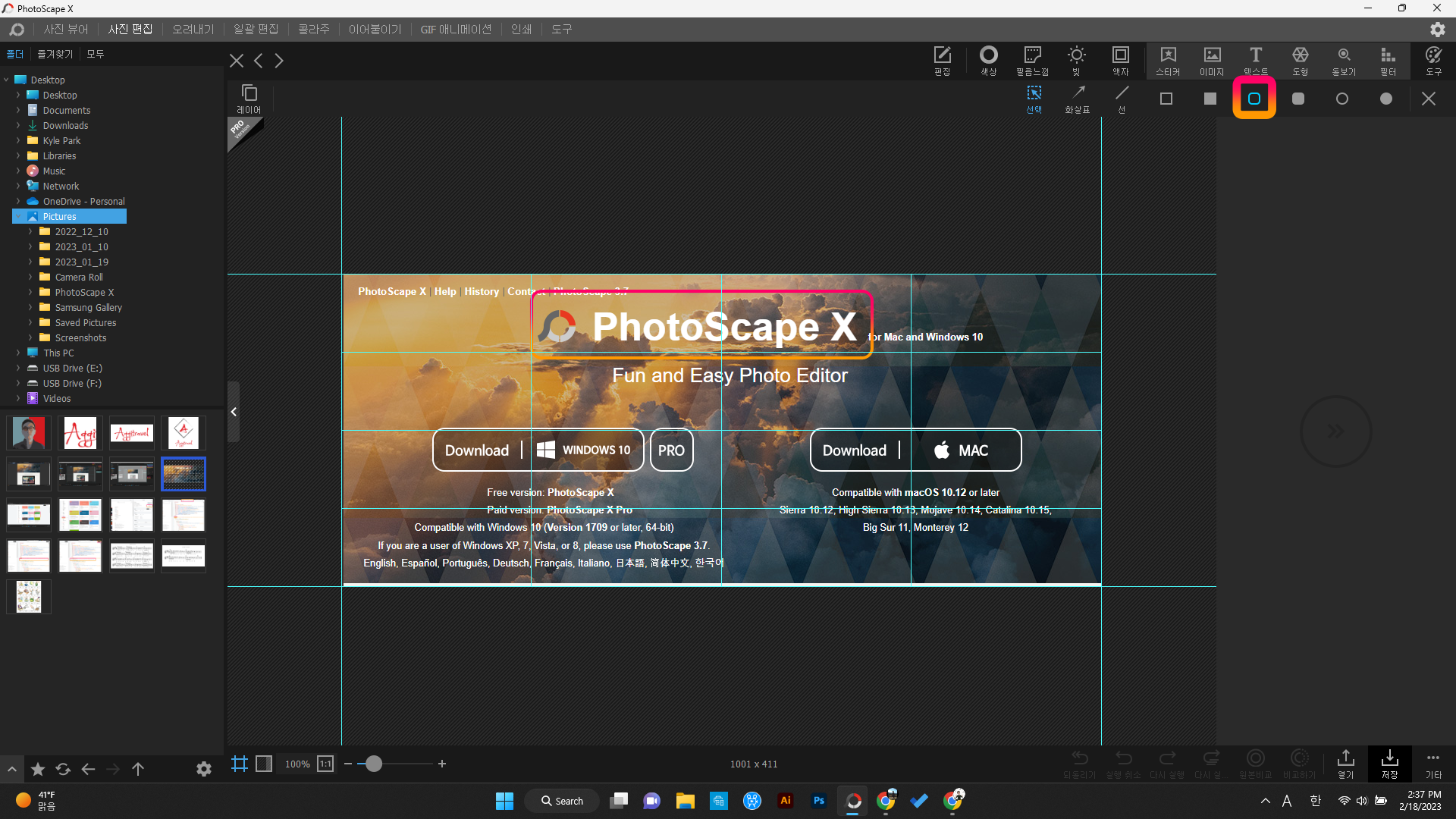Switch to the GIF 애니메이션 tab

[456, 29]
